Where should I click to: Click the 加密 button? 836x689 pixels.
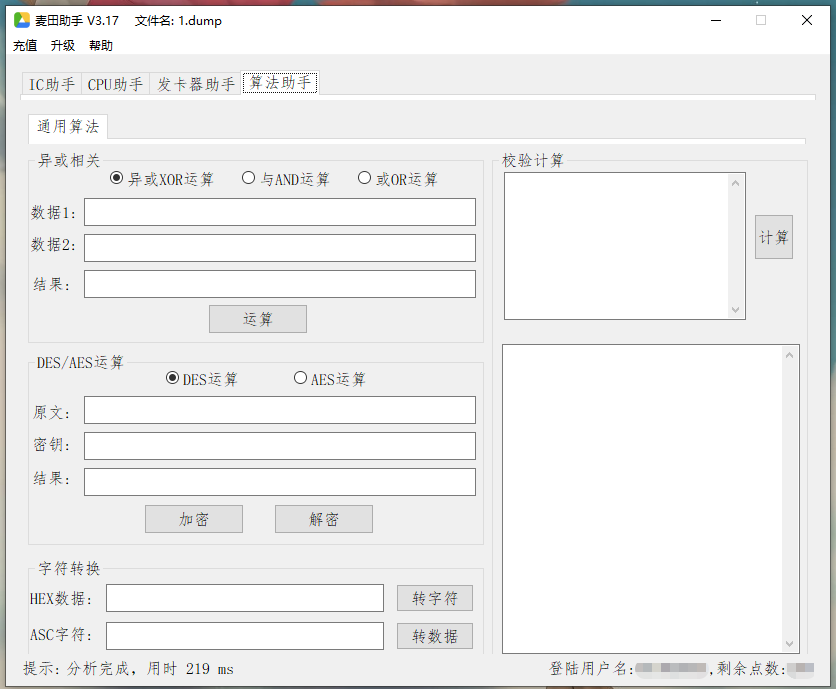(x=193, y=519)
